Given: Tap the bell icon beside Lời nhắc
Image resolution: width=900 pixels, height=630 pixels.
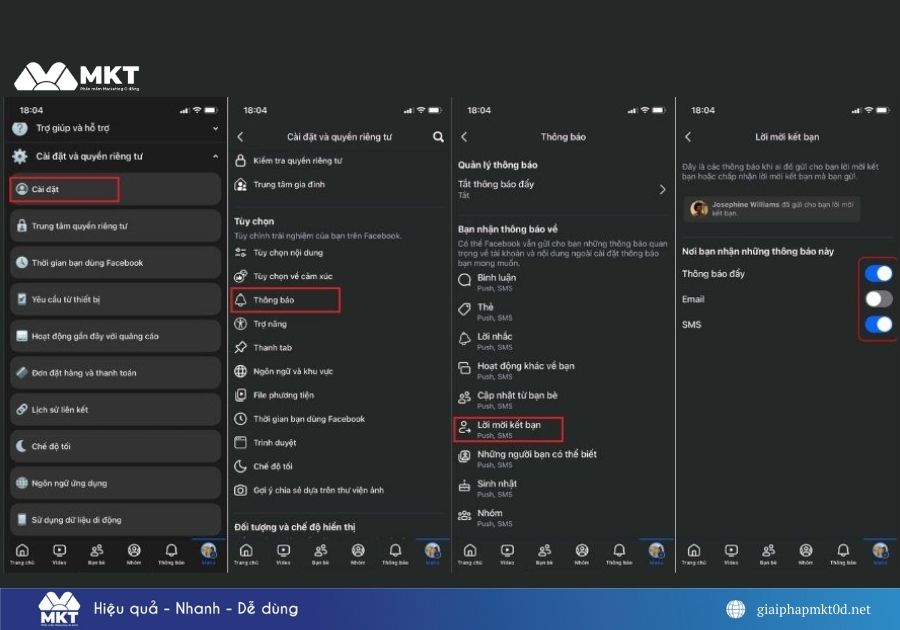Looking at the screenshot, I should [464, 339].
